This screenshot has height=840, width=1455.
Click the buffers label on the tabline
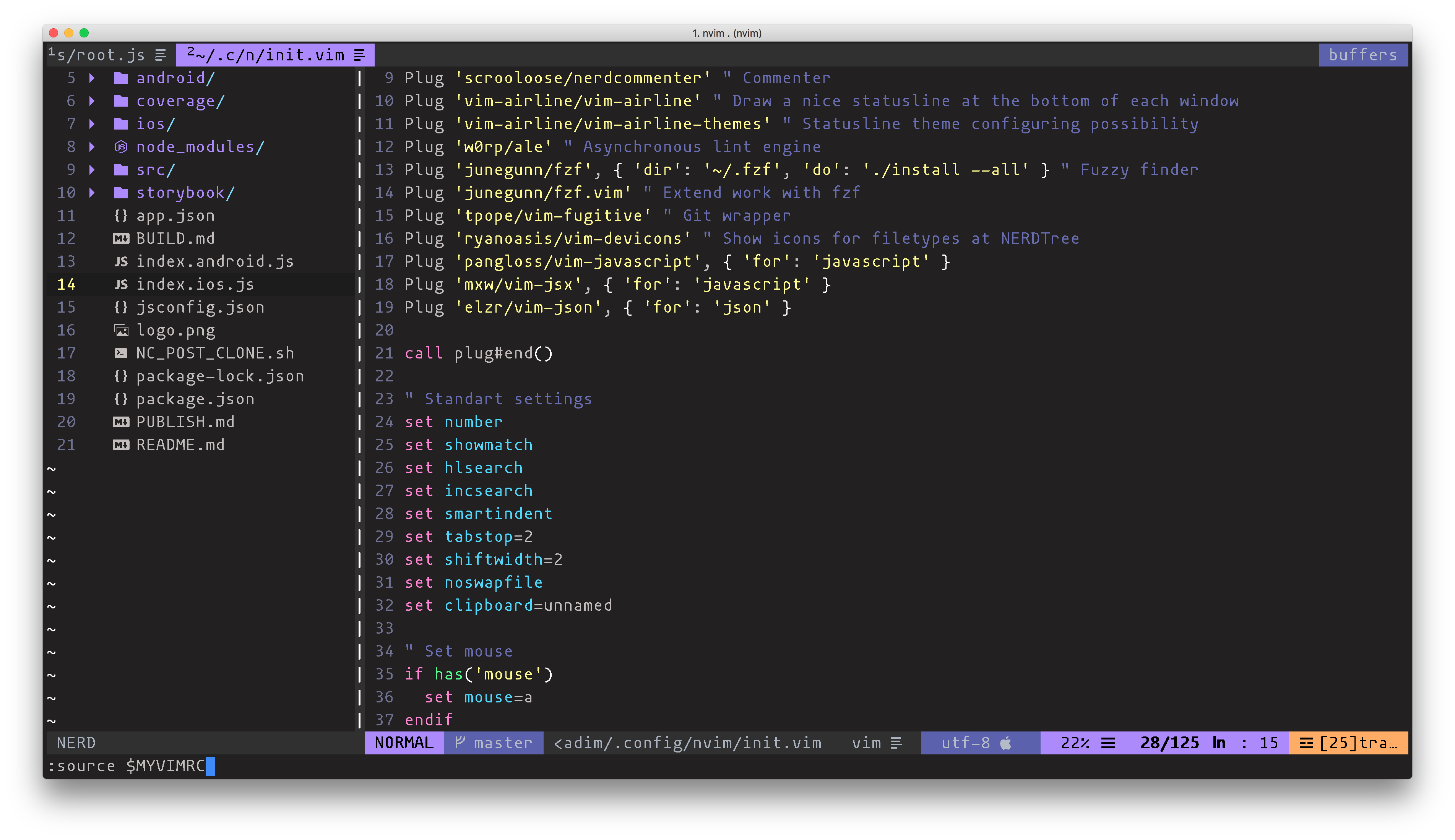tap(1363, 55)
